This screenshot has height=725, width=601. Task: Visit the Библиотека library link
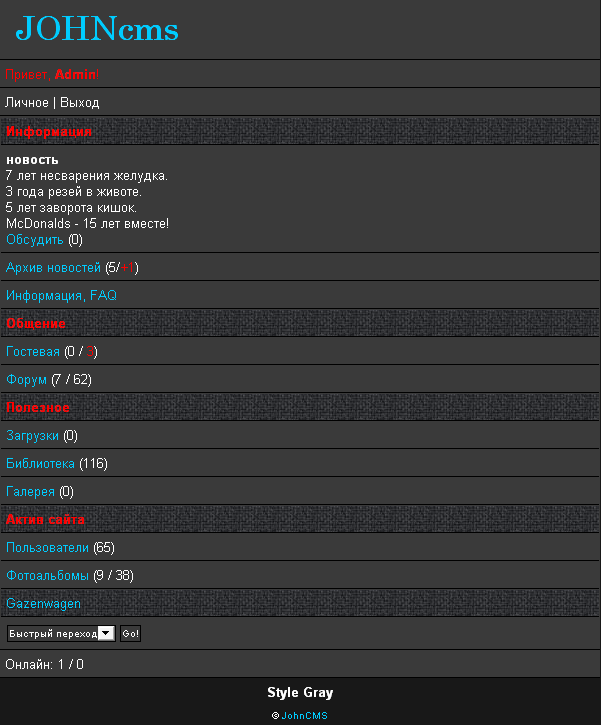pyautogui.click(x=40, y=464)
